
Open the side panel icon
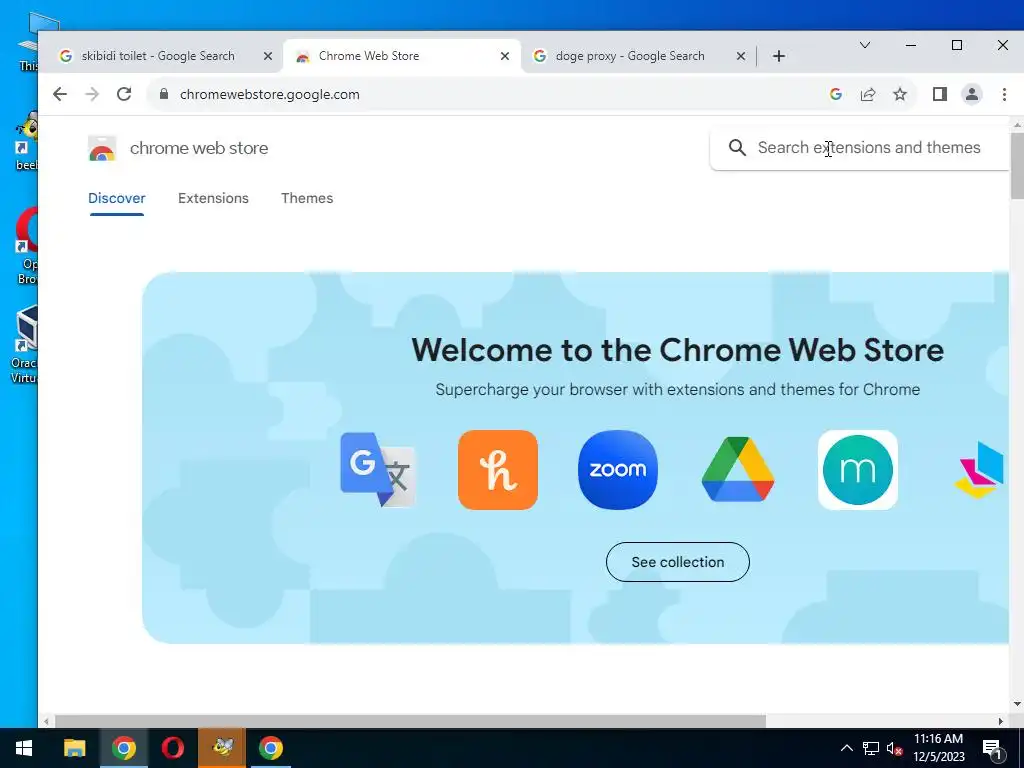tap(939, 94)
